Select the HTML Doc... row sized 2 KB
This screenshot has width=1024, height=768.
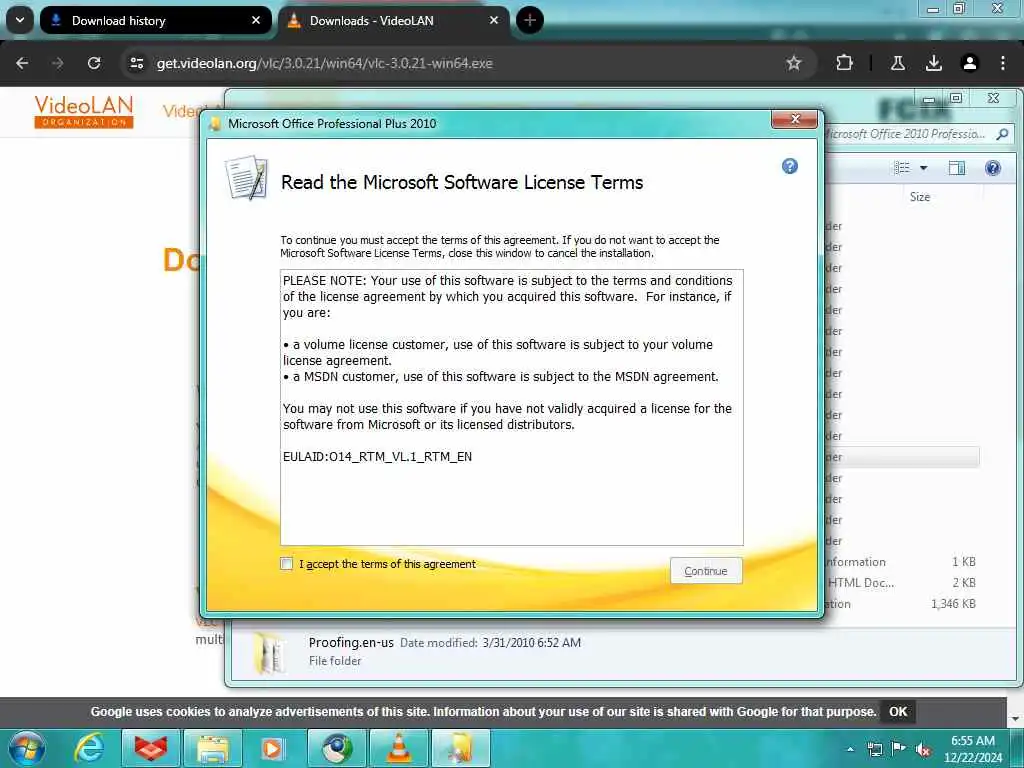901,583
